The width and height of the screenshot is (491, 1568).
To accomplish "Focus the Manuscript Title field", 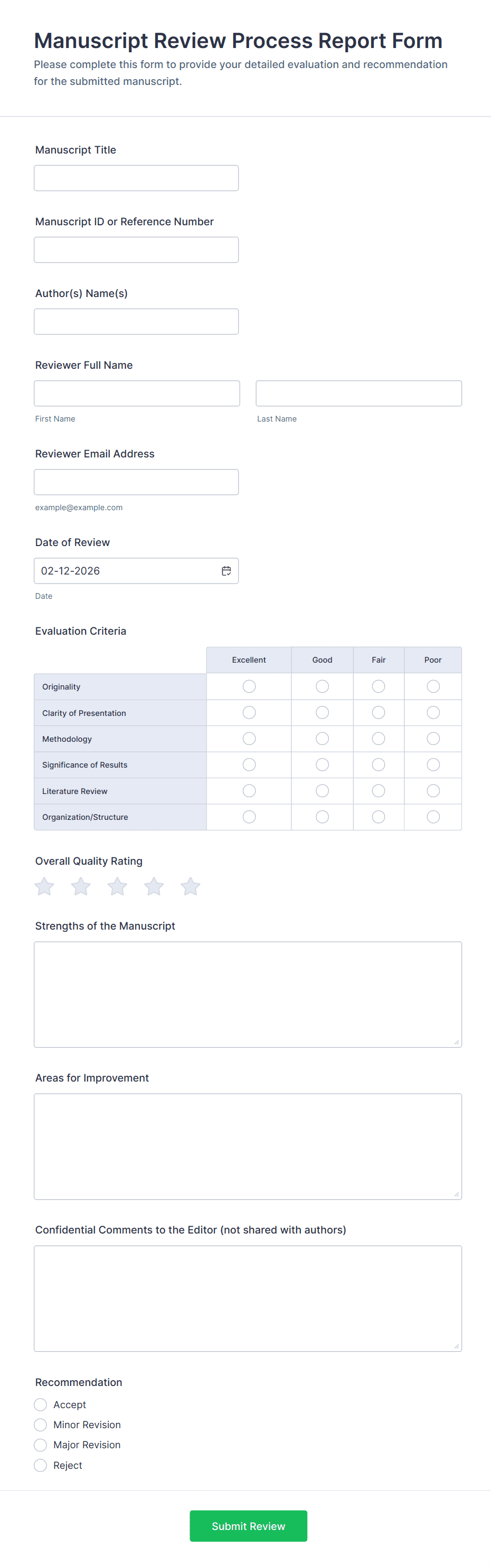I will 136,178.
